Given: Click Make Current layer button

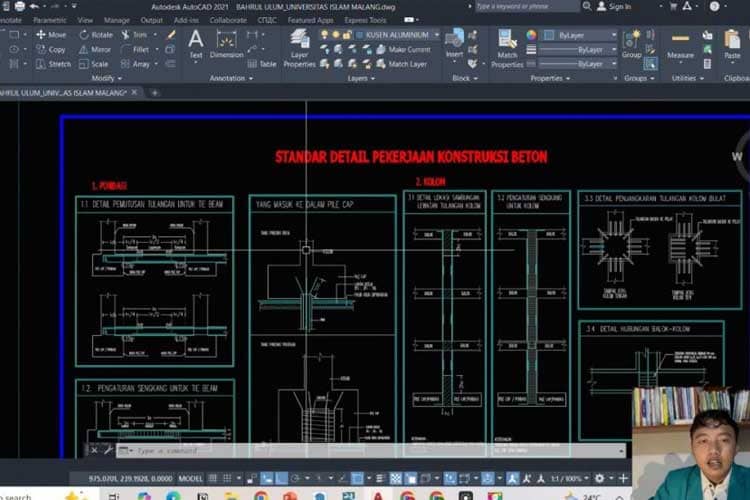Looking at the screenshot, I should 404,49.
